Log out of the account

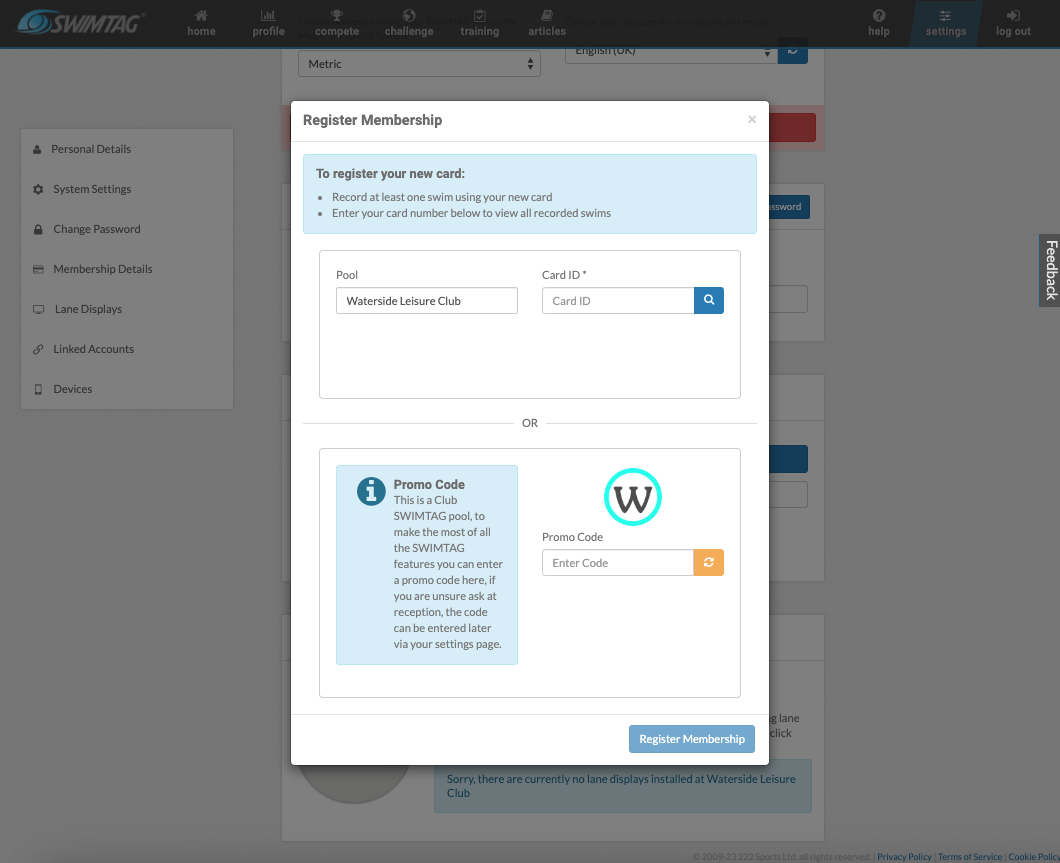1013,23
